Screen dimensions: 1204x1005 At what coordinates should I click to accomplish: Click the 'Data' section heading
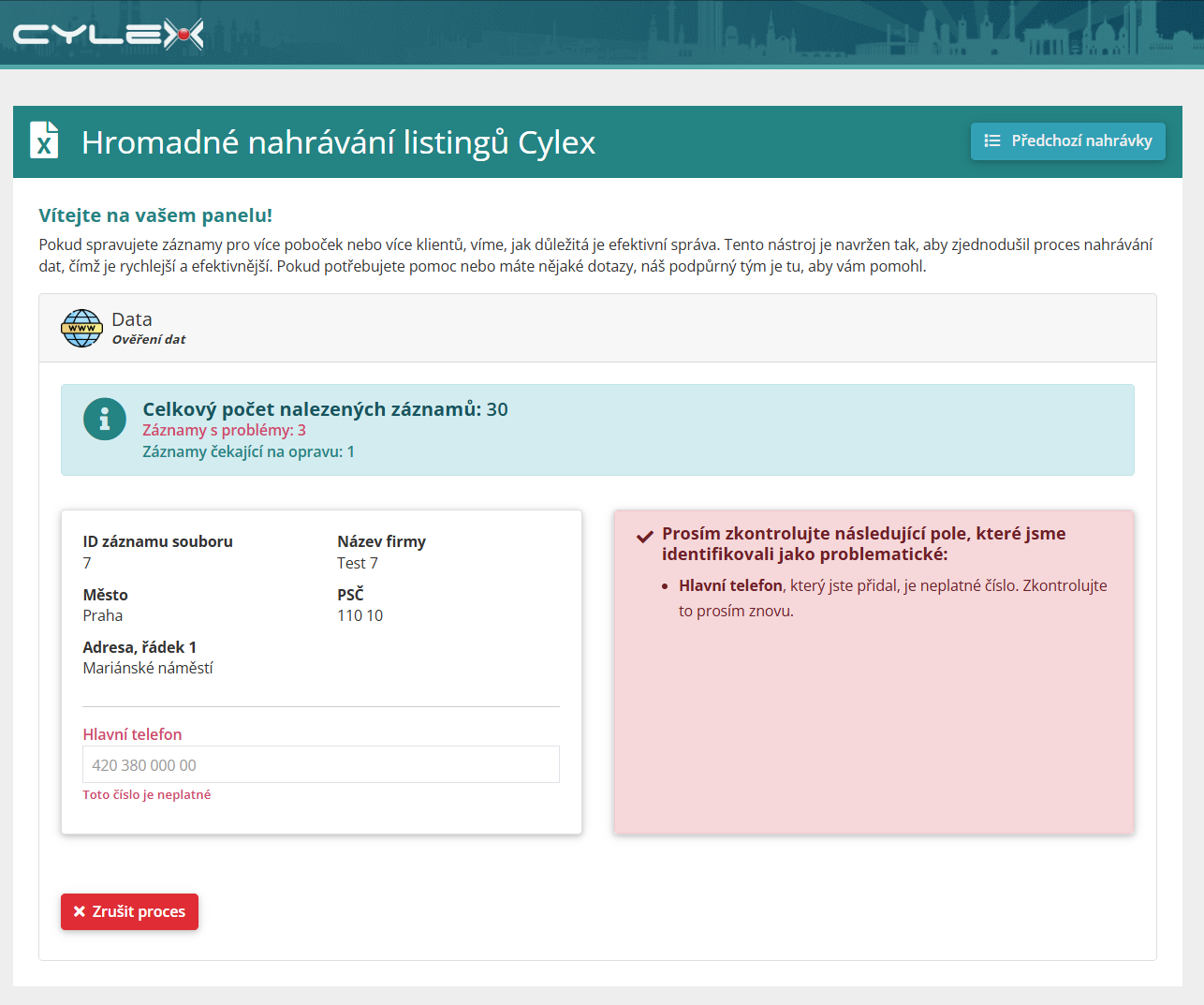point(132,319)
